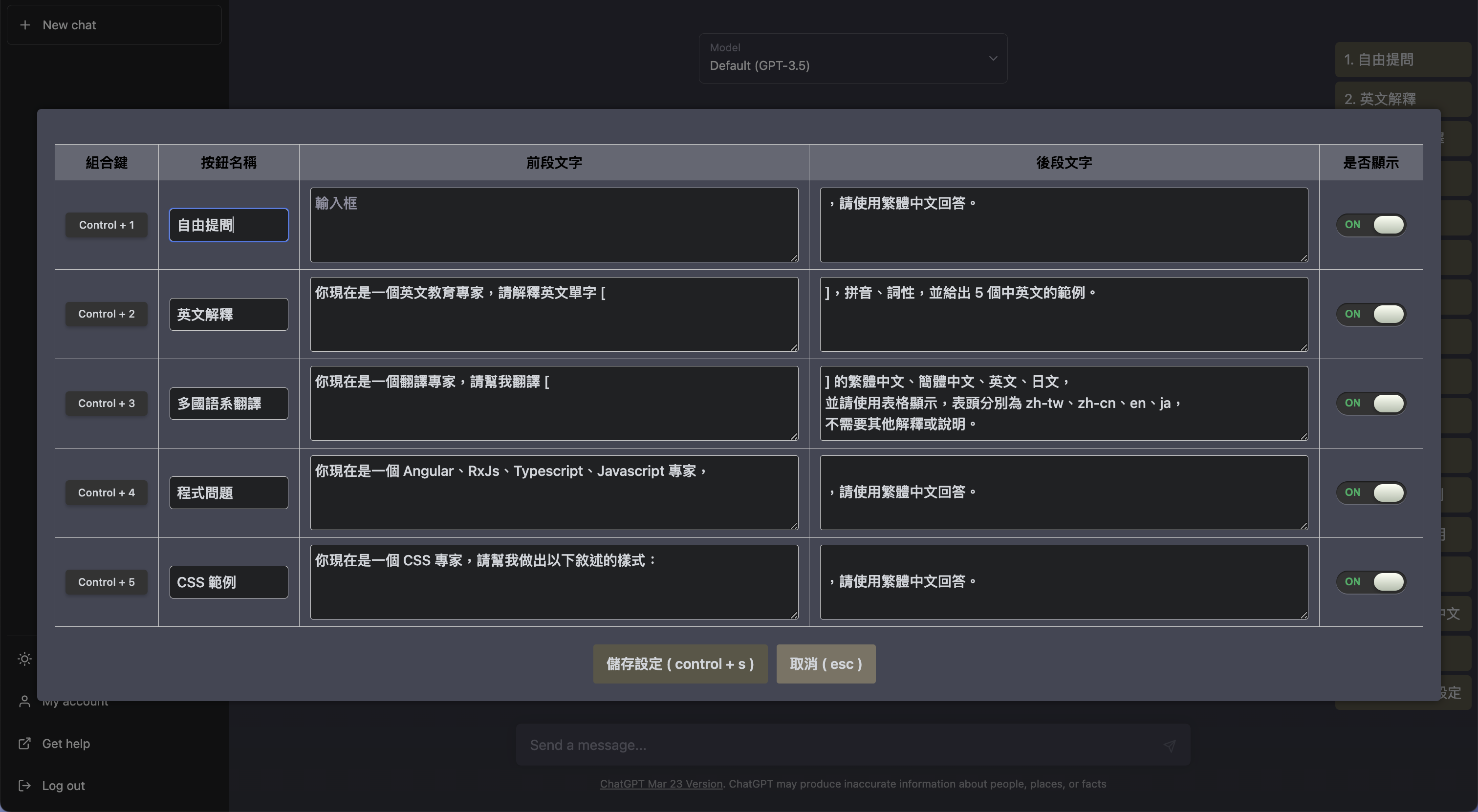Click the plus icon beside New chat
Image resolution: width=1478 pixels, height=812 pixels.
(x=24, y=25)
